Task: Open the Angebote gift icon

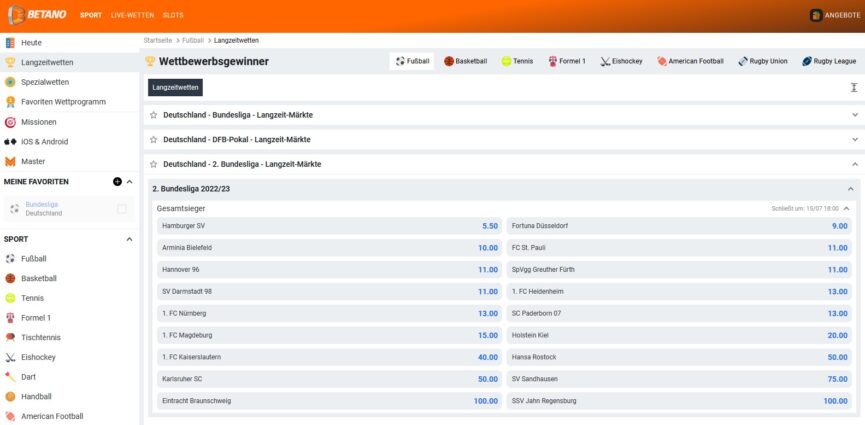Action: coord(816,15)
